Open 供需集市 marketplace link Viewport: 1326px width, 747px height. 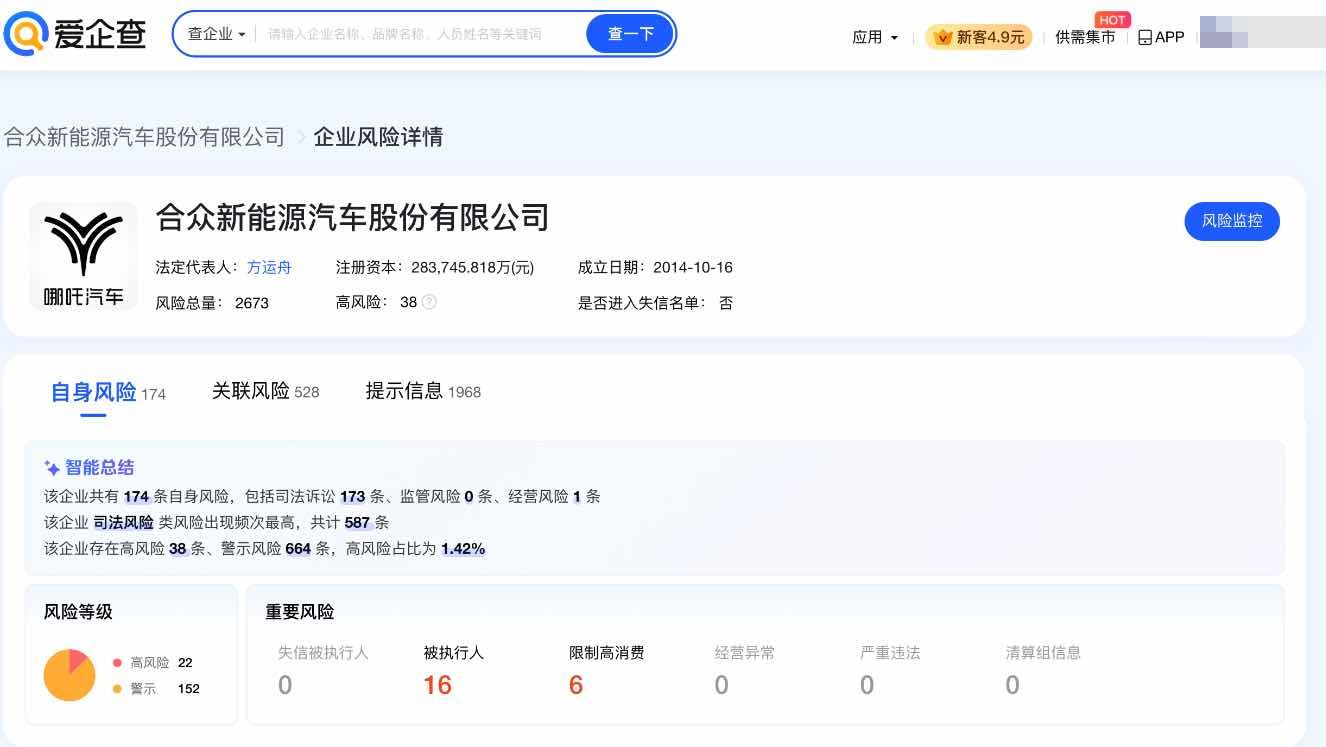click(x=1085, y=37)
